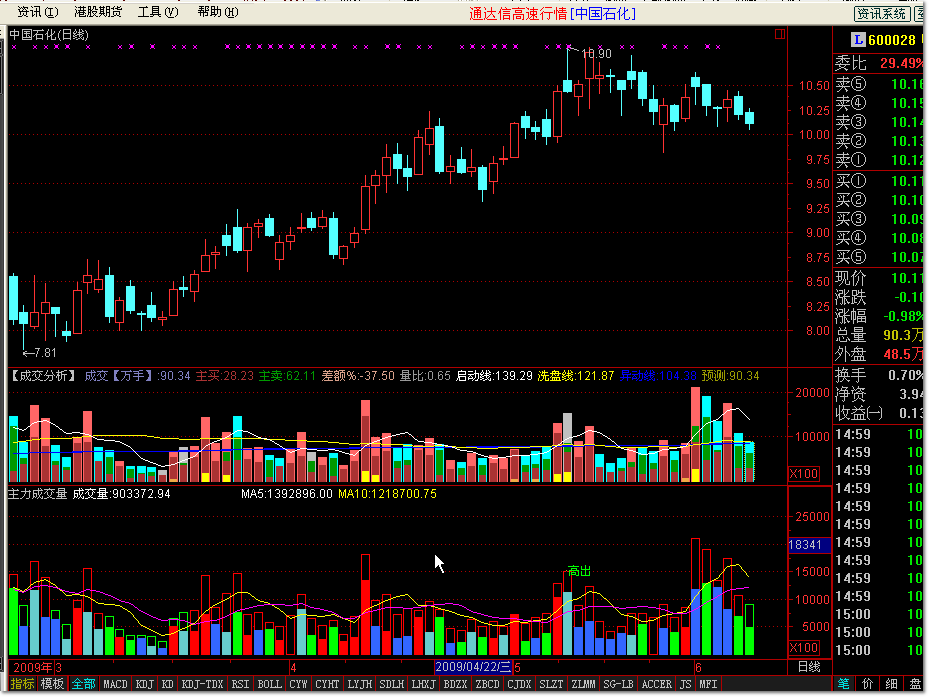
Task: Switch to the ZBCD indicator
Action: 488,684
